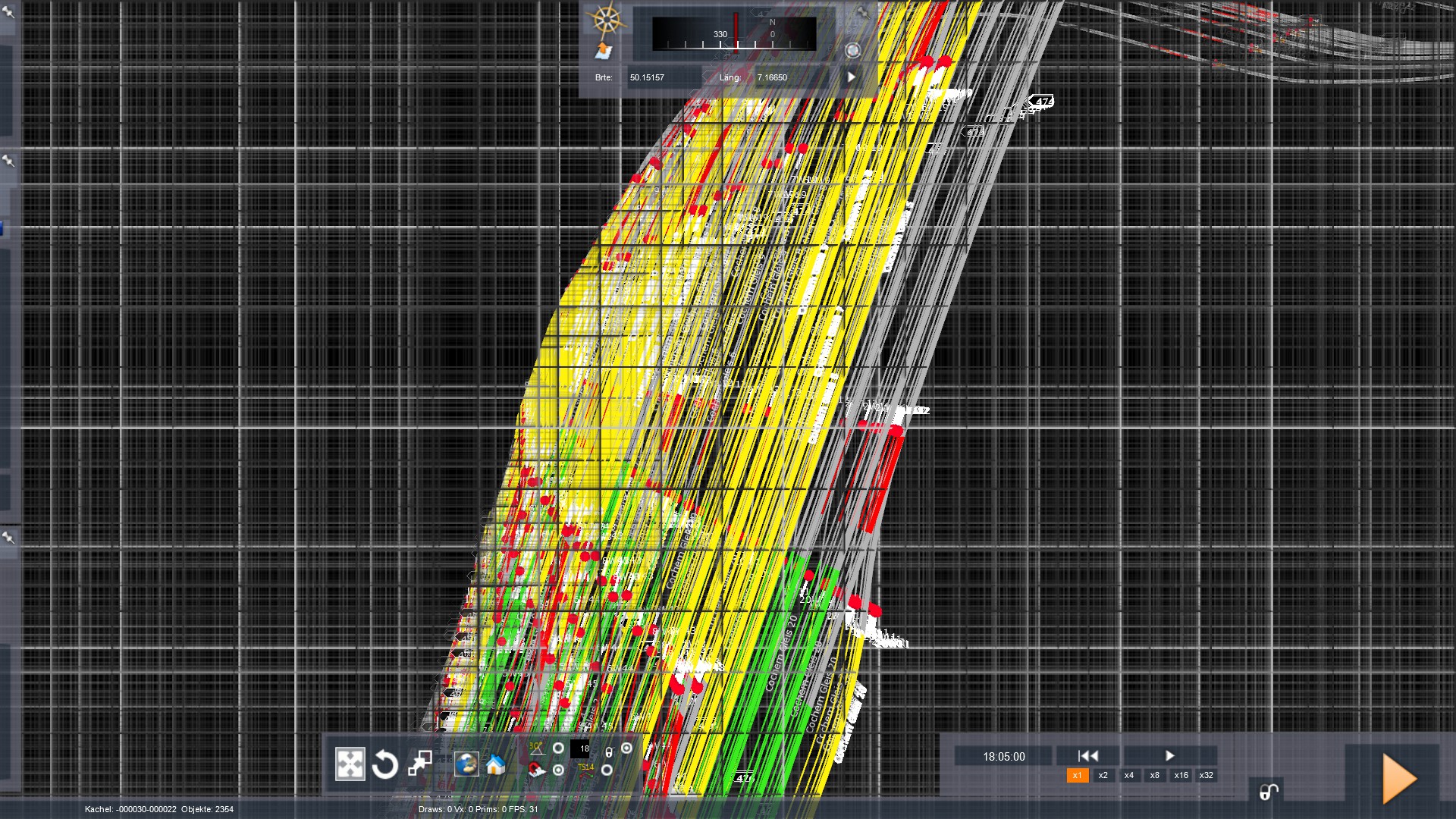Screen dimensions: 1456x819
Task: Toggle the TS14 radio button
Action: point(607,770)
